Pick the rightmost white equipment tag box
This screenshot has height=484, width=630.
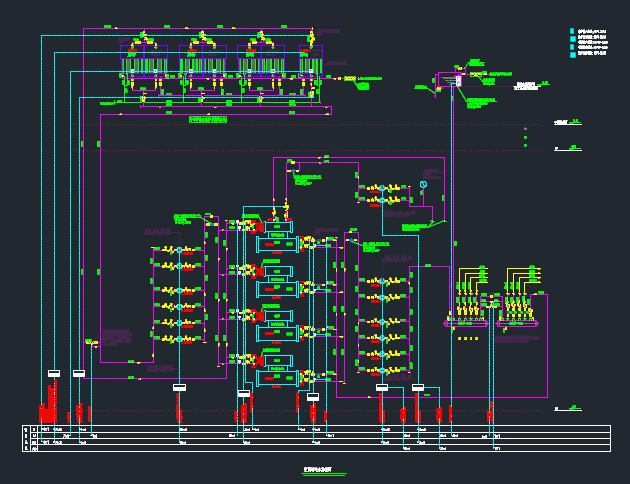(x=418, y=387)
